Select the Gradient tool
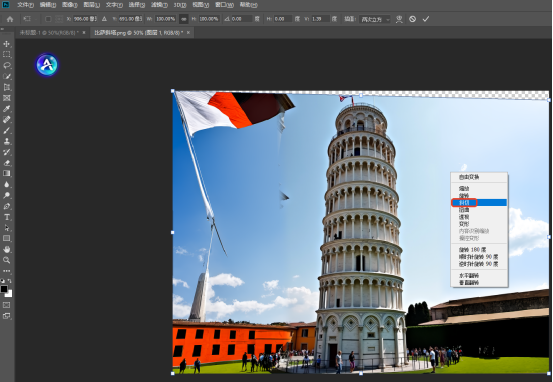Viewport: 553px width, 382px height. point(6,173)
